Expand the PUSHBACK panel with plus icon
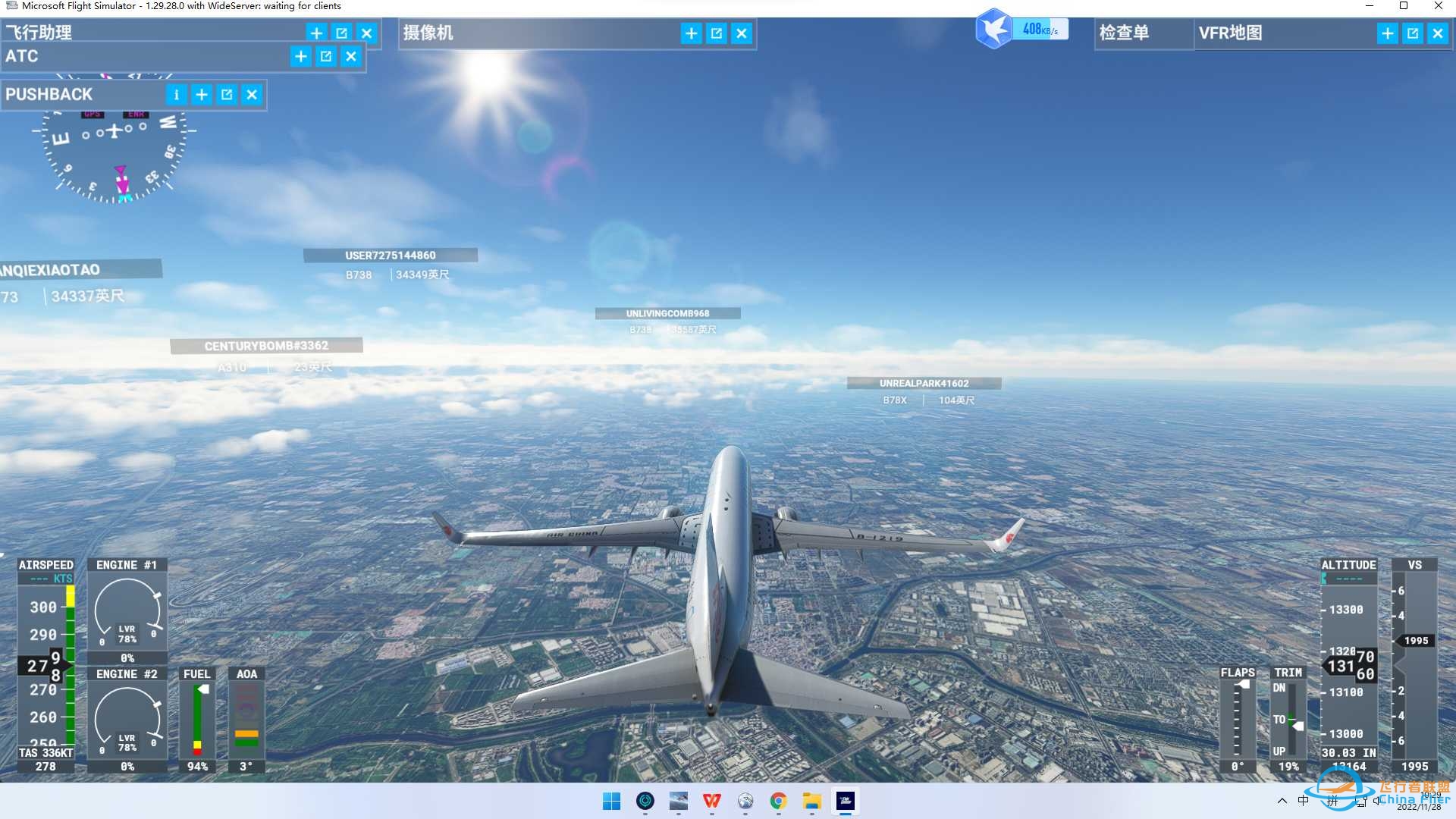 coord(202,95)
